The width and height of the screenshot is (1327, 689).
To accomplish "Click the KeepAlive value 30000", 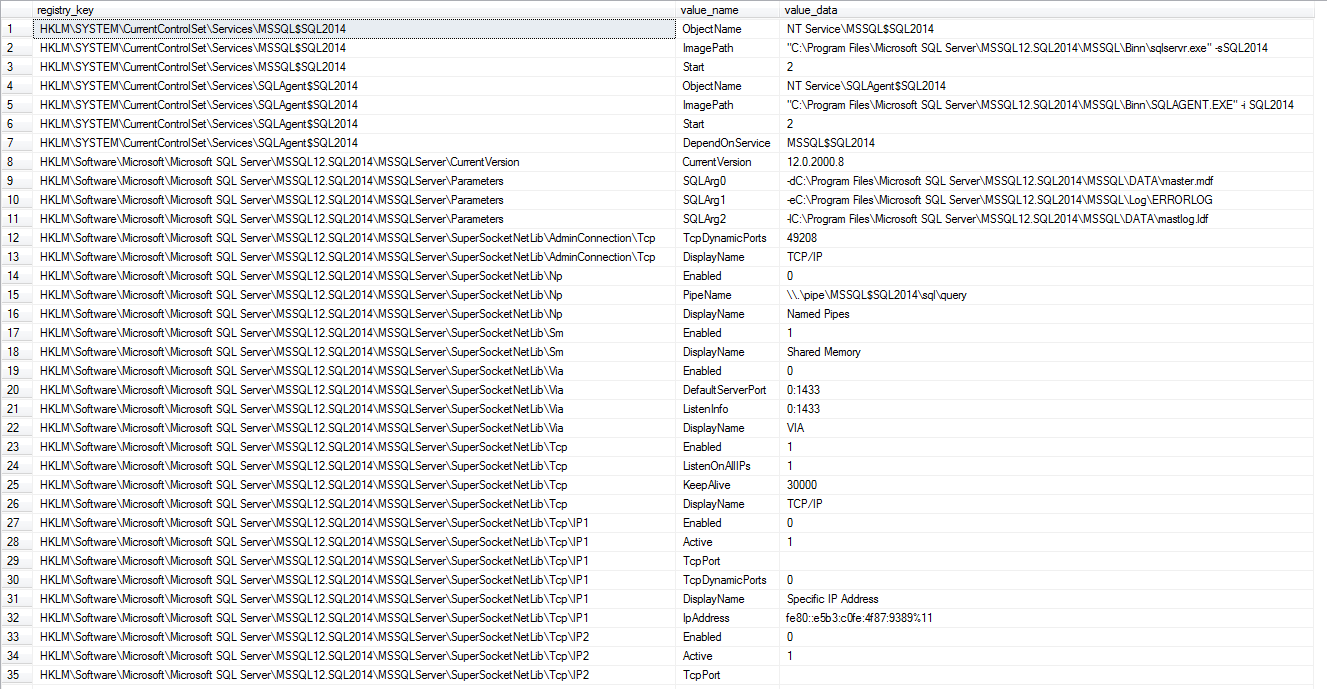I will 802,485.
